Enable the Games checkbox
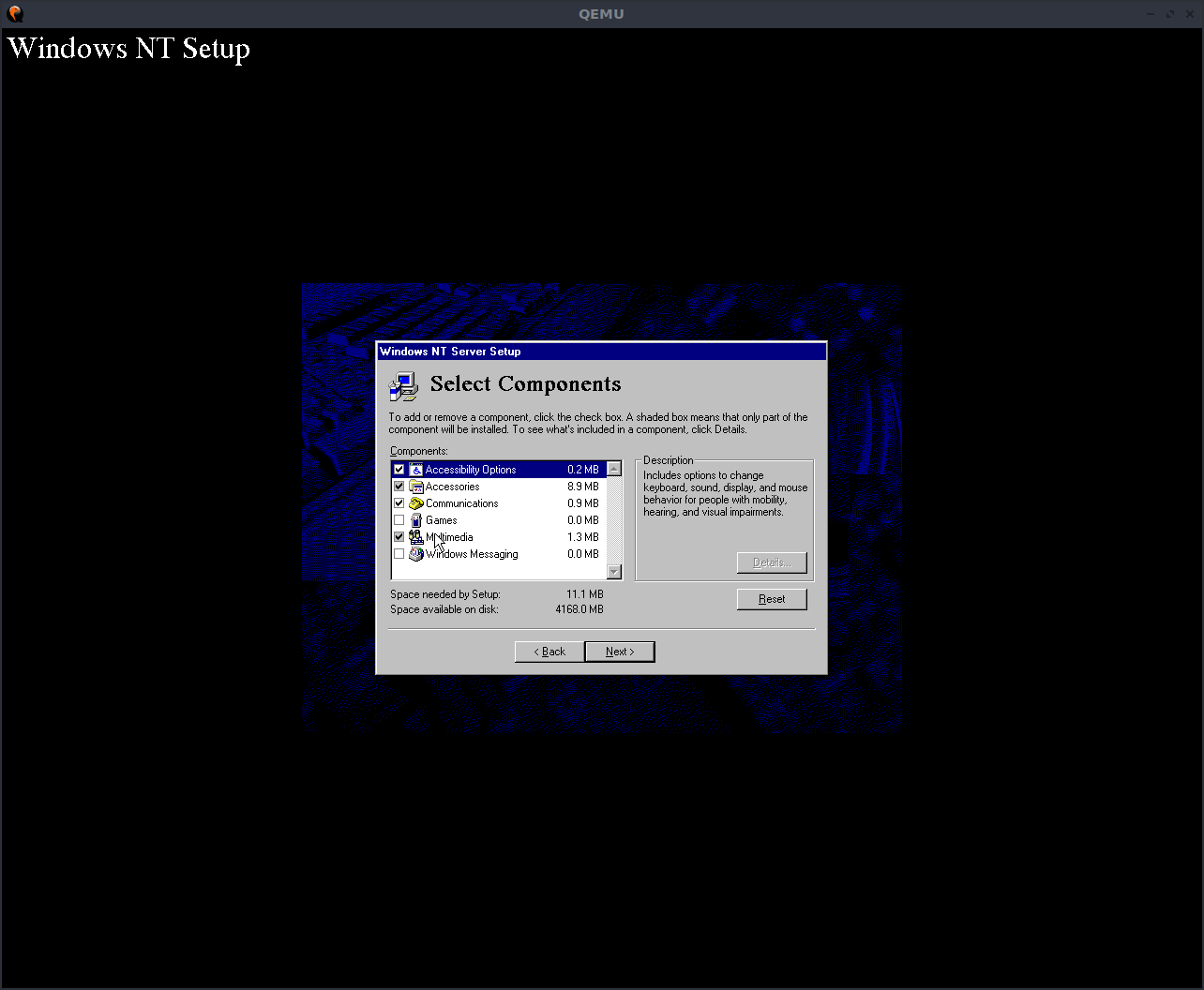Screen dimensions: 1204x990 tap(399, 520)
